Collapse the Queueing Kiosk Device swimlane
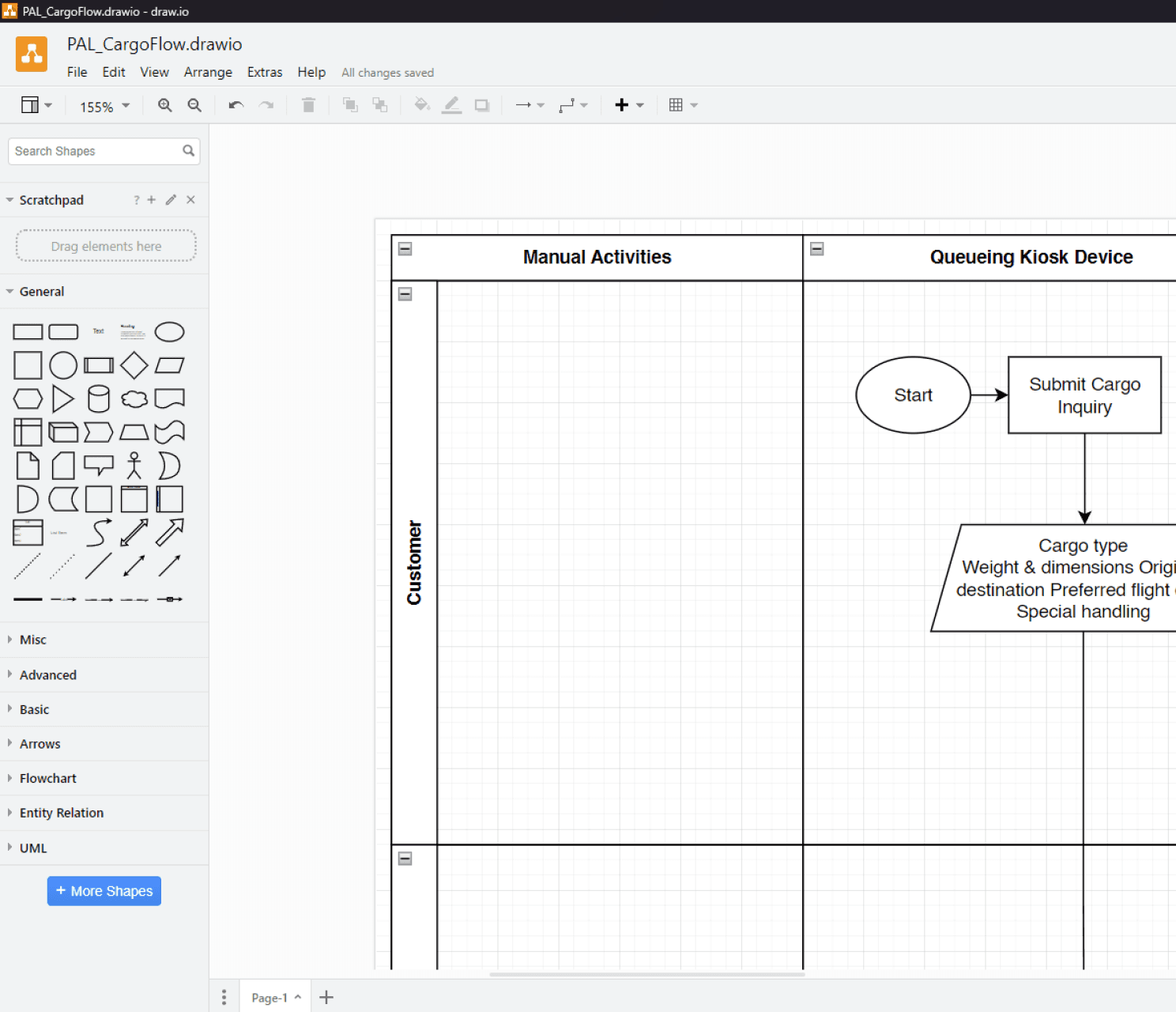The image size is (1176, 1012). [x=817, y=249]
